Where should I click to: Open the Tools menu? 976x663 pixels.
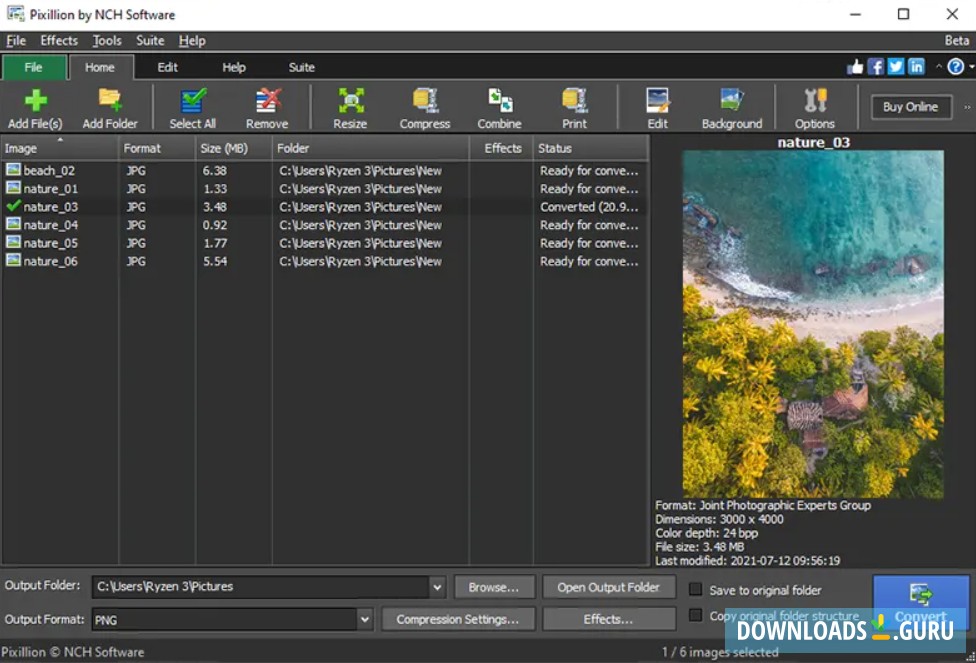tap(107, 41)
